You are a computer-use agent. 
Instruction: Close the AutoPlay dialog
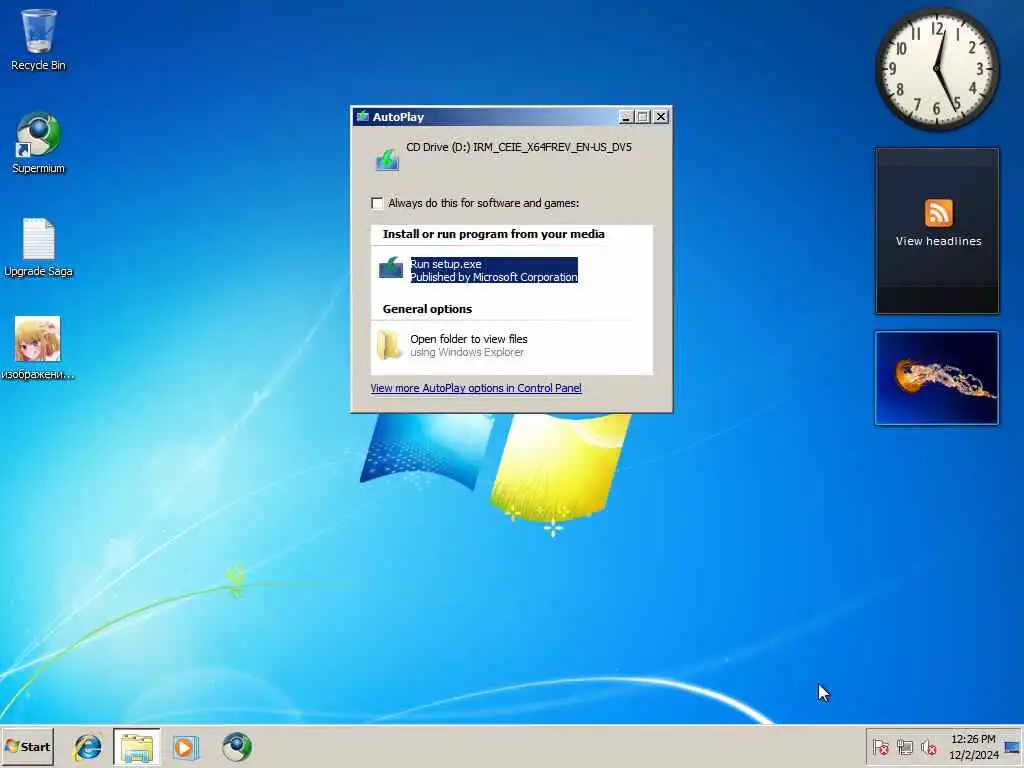661,117
